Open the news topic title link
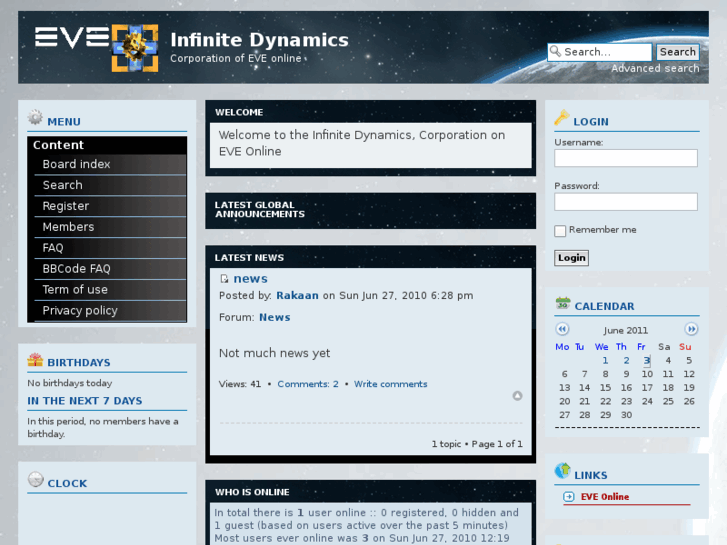The height and width of the screenshot is (545, 727). click(250, 278)
